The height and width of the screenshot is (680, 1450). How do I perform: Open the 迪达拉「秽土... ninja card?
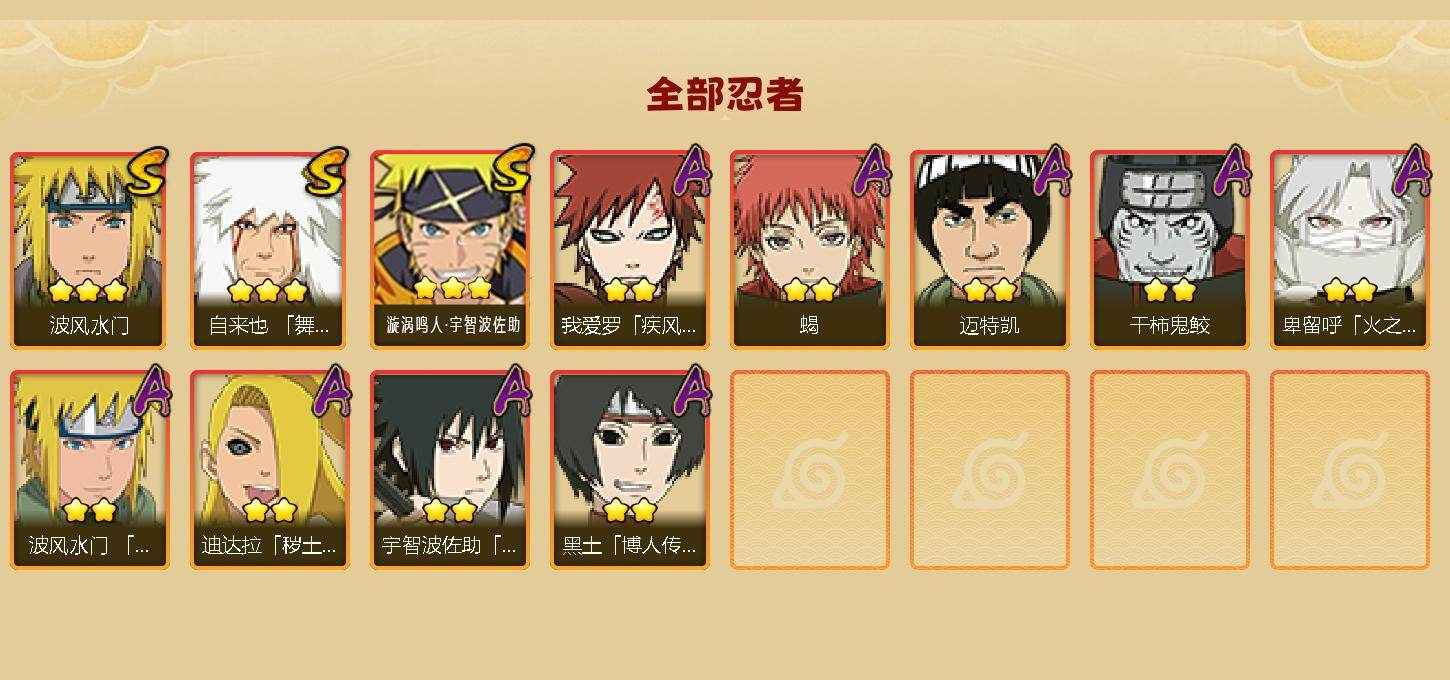click(269, 470)
